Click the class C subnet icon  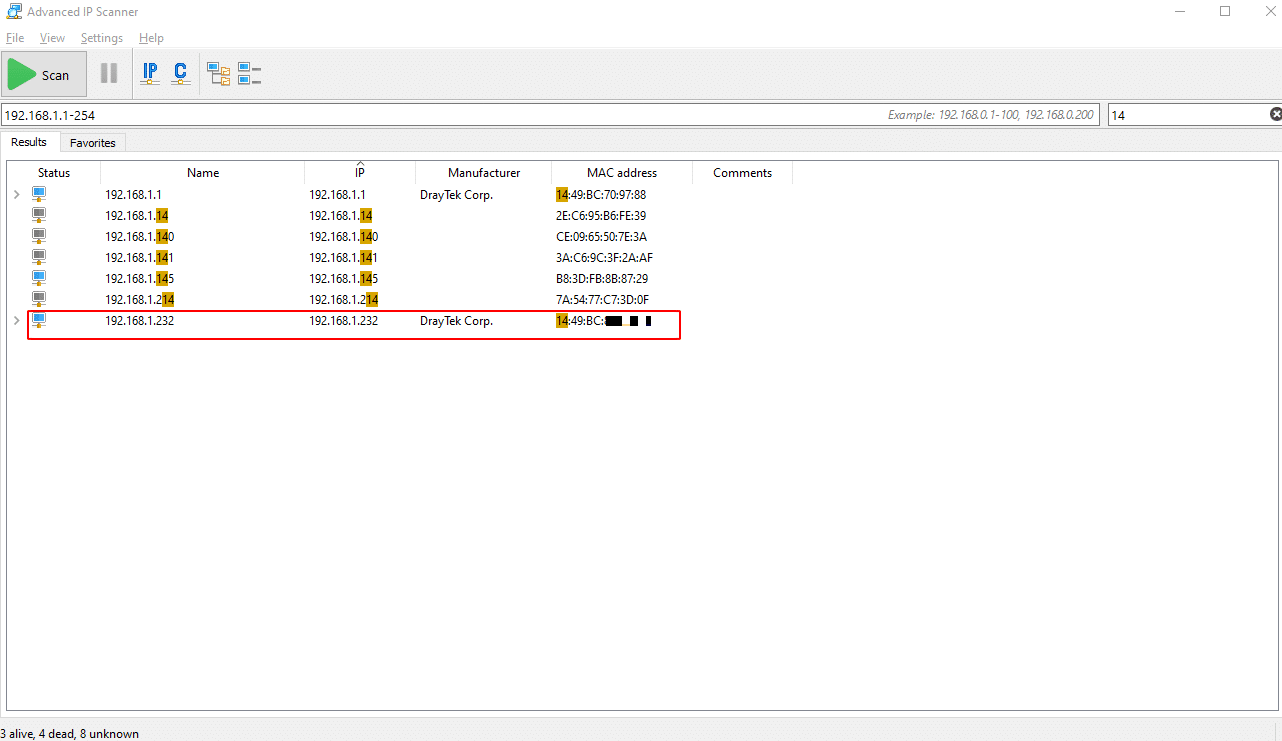point(180,73)
